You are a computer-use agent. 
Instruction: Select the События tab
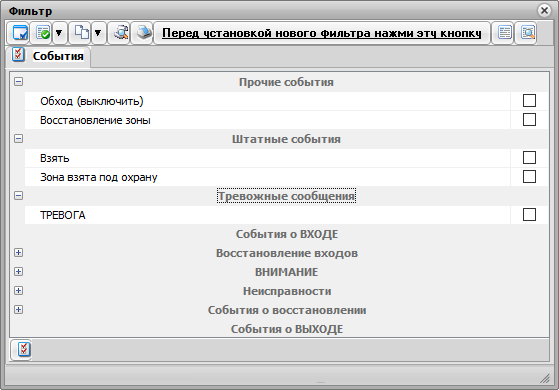click(48, 56)
